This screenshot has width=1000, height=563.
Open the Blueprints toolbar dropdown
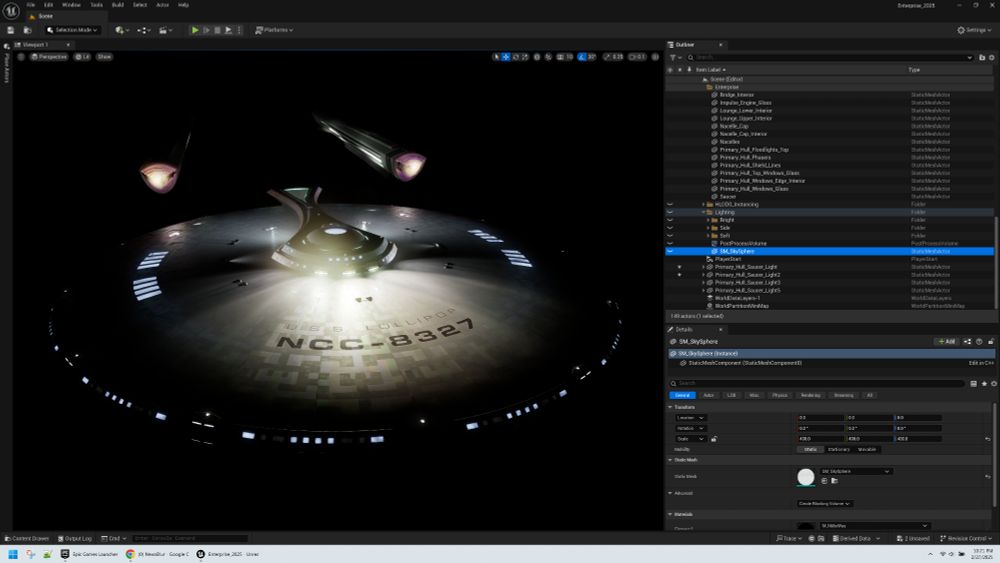[x=143, y=30]
